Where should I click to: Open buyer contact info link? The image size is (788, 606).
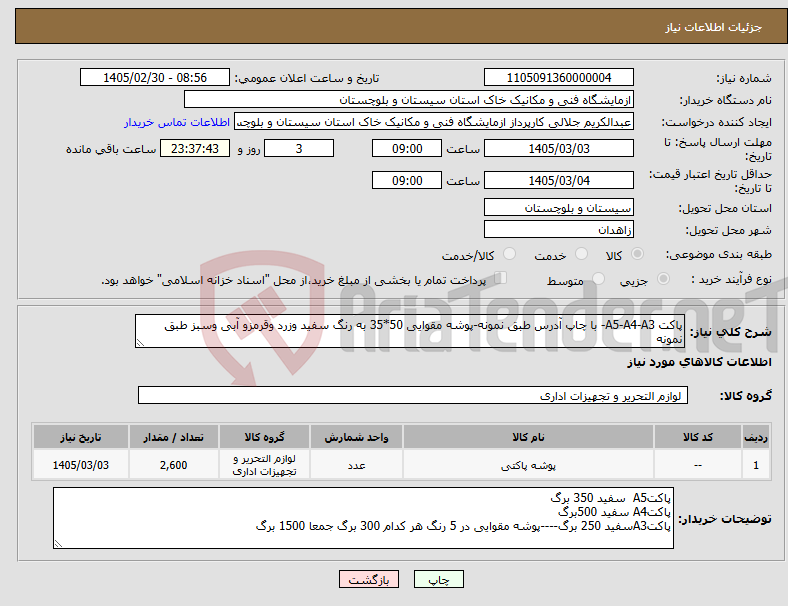[x=177, y=122]
